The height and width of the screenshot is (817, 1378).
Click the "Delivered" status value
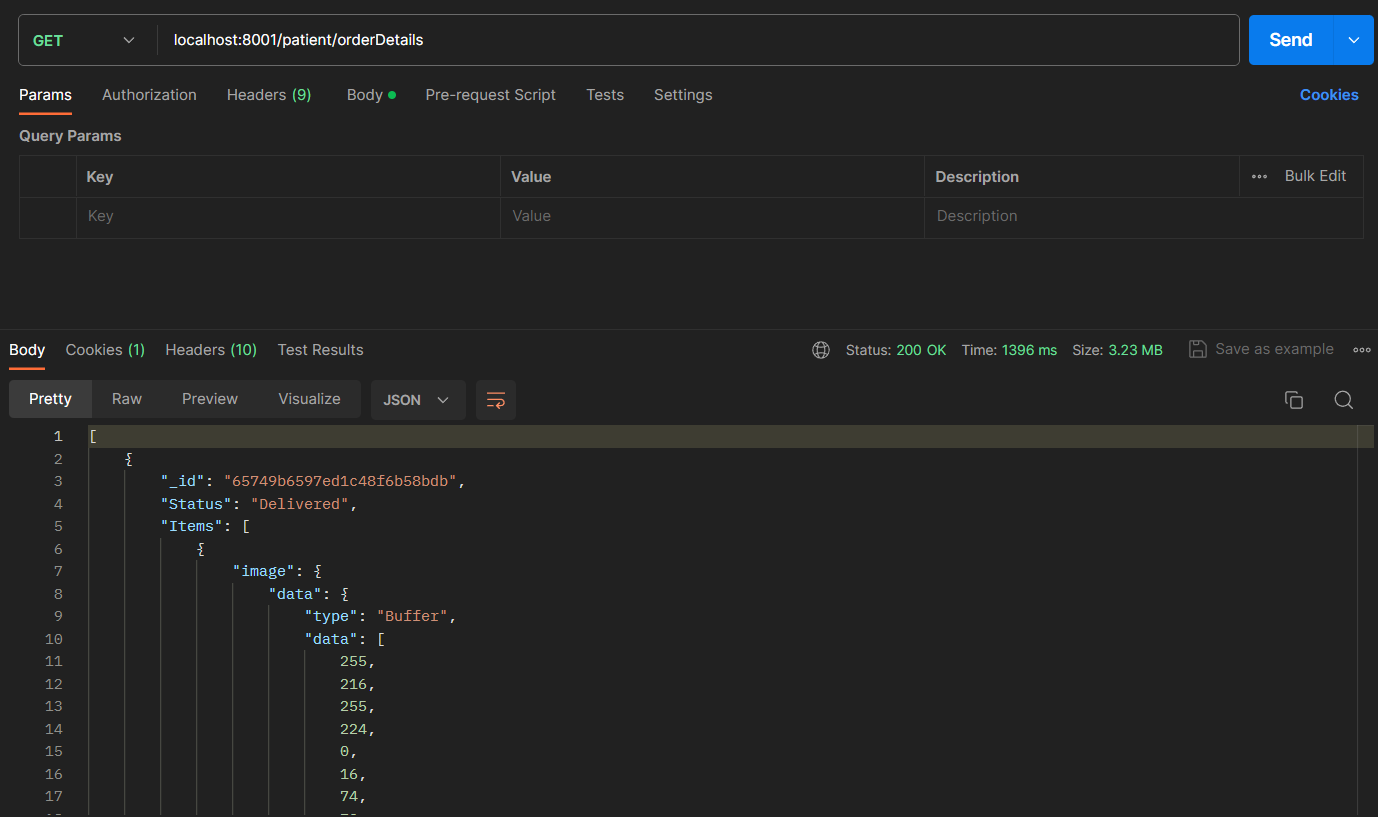[x=300, y=504]
